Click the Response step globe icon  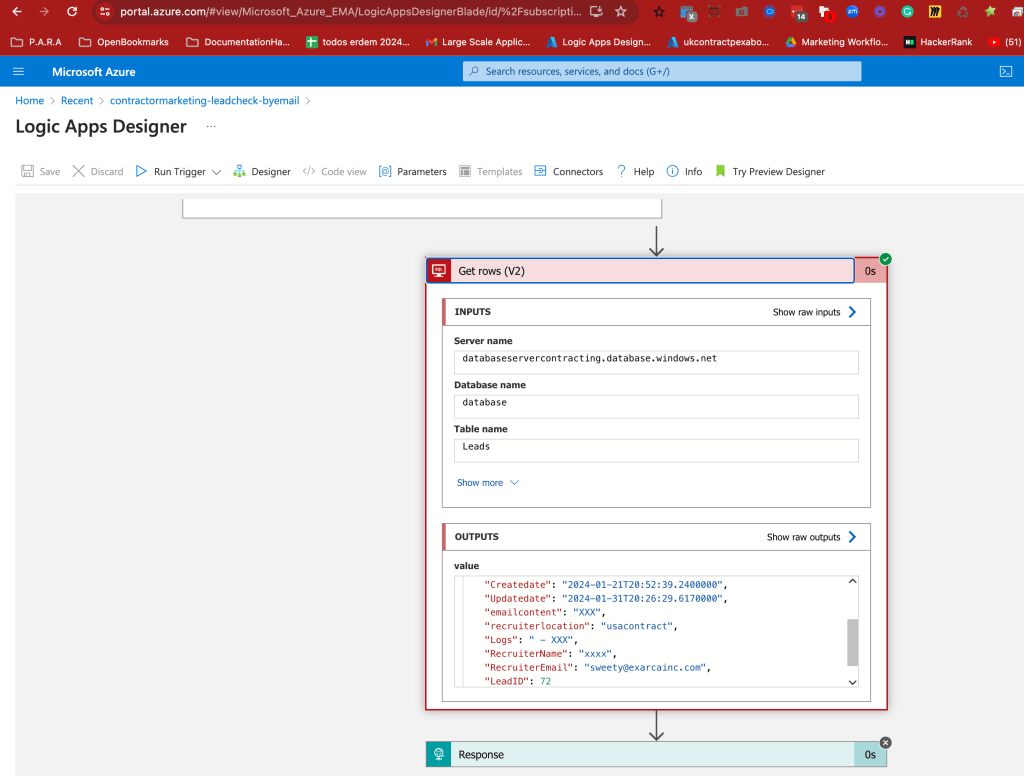click(x=439, y=754)
